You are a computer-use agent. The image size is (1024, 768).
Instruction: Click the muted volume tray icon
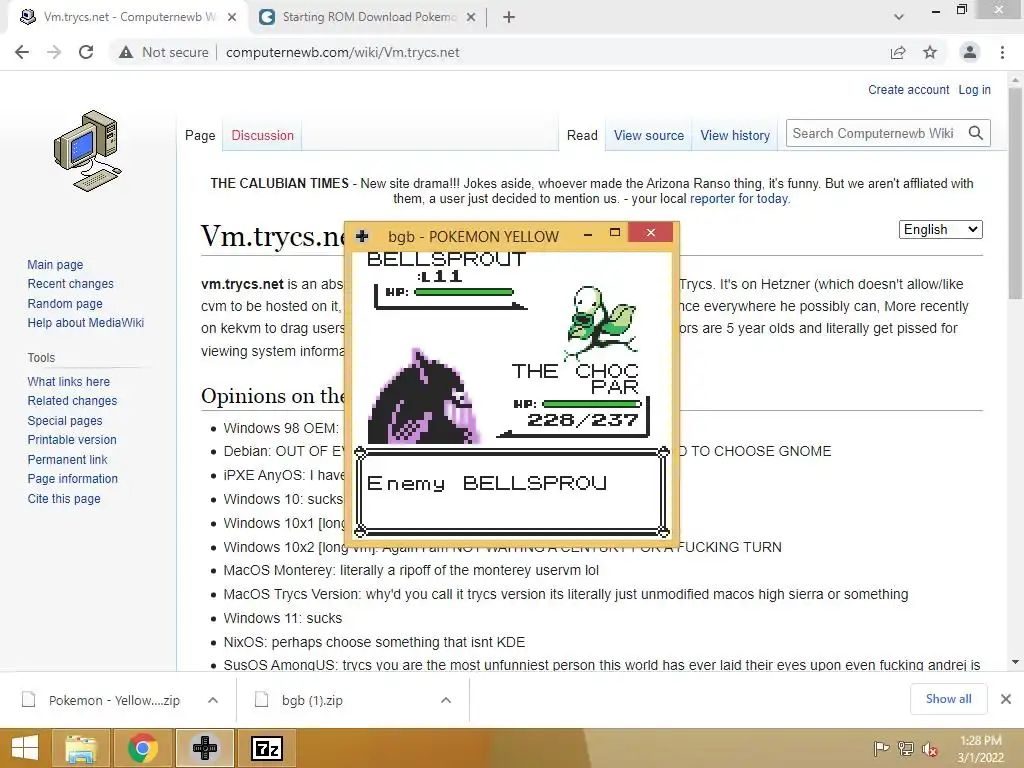pyautogui.click(x=930, y=749)
